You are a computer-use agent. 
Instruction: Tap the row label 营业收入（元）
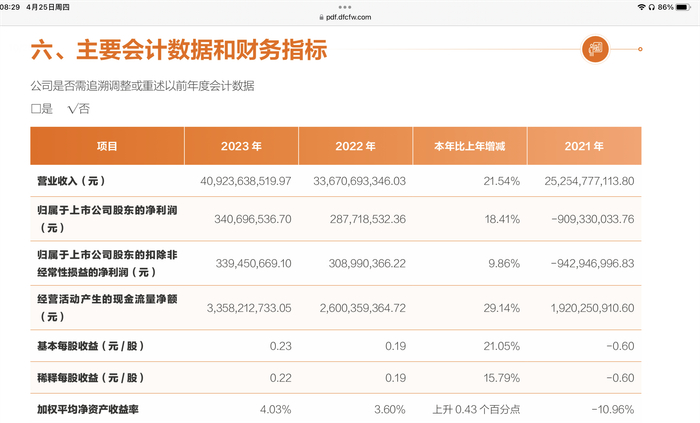point(71,181)
